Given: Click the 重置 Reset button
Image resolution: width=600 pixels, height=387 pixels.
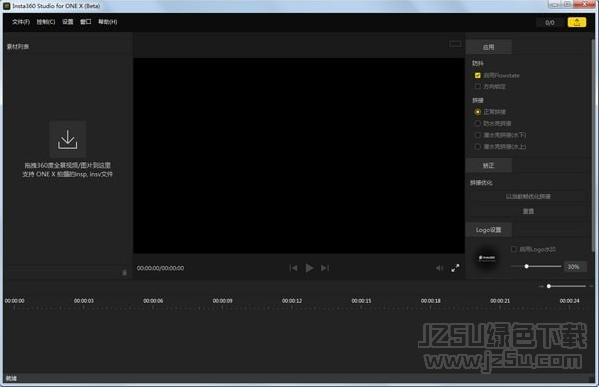Looking at the screenshot, I should [x=528, y=211].
